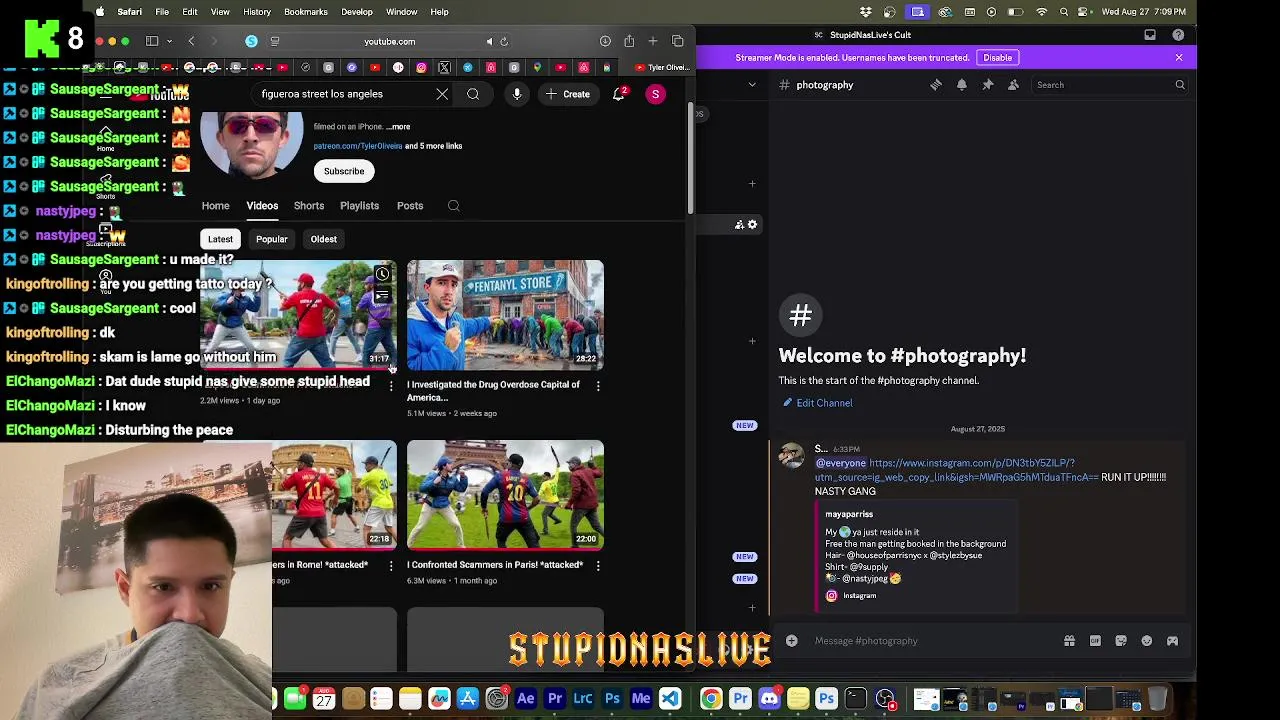1280x720 pixels.
Task: Attach a file with Discord's plus button
Action: point(792,641)
